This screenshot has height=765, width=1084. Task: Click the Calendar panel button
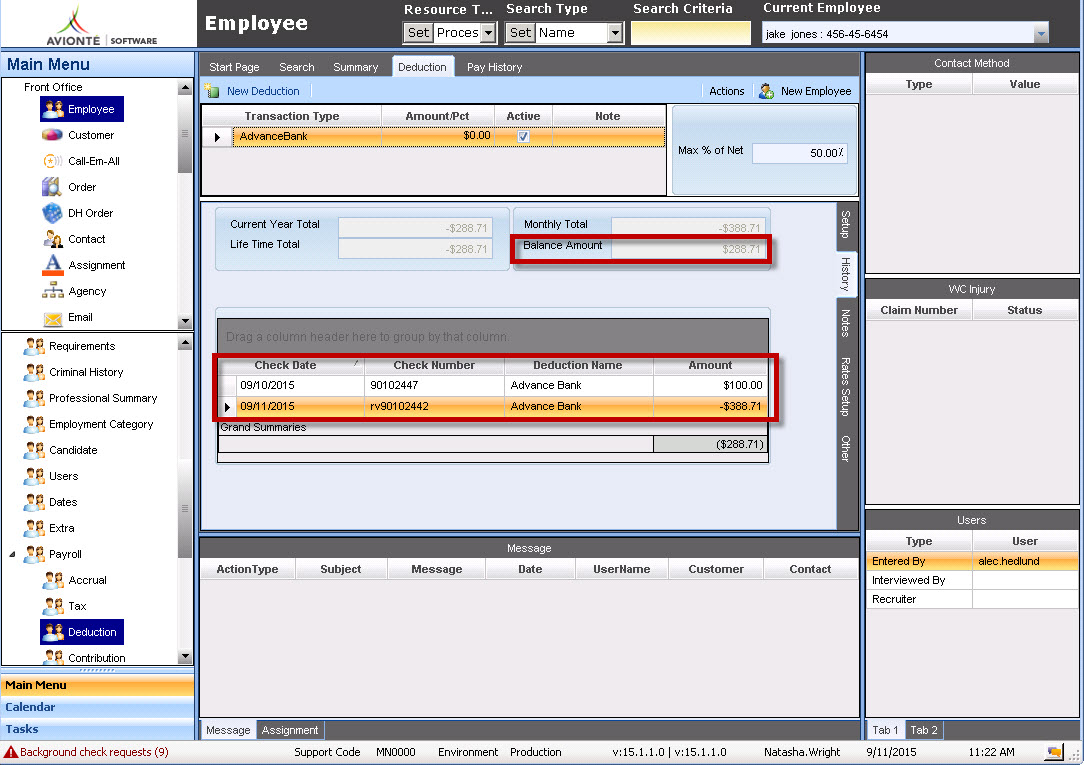pos(97,707)
